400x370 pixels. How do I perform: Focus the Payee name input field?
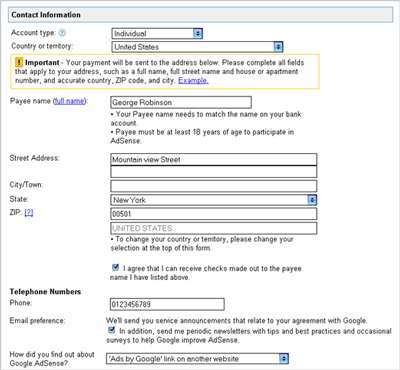pos(181,102)
